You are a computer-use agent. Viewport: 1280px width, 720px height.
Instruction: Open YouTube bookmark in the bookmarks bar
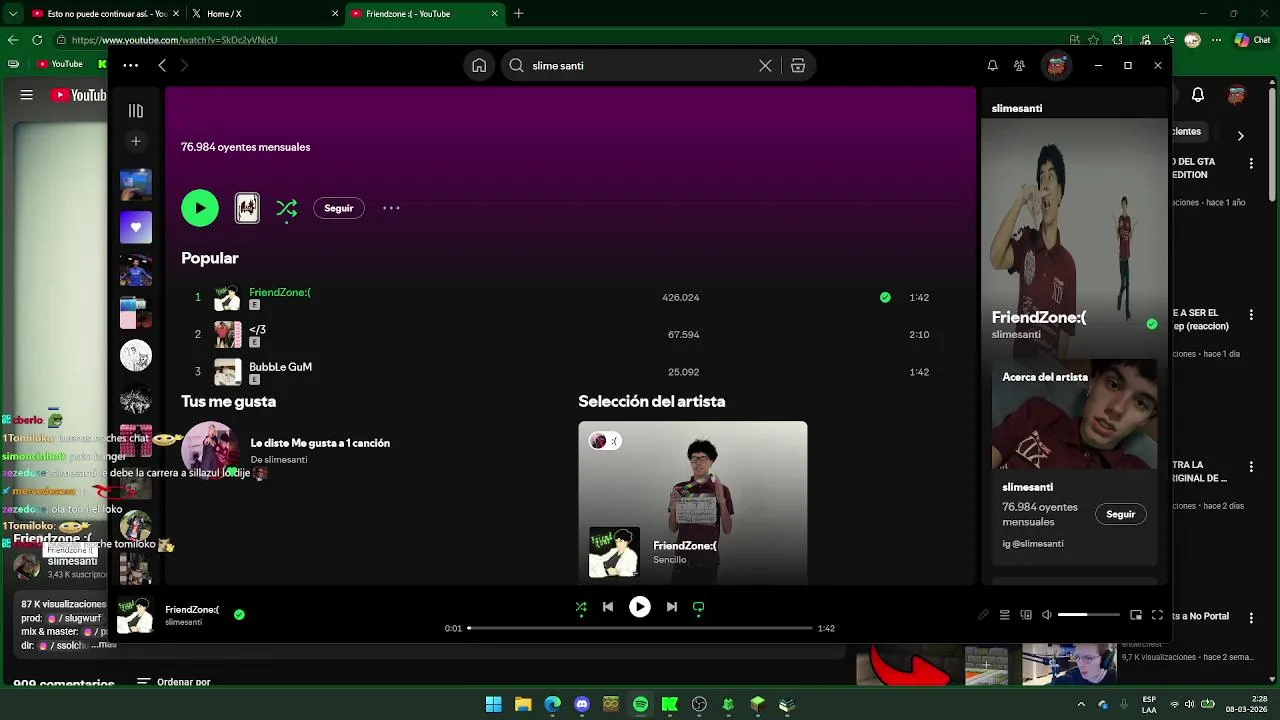(60, 64)
